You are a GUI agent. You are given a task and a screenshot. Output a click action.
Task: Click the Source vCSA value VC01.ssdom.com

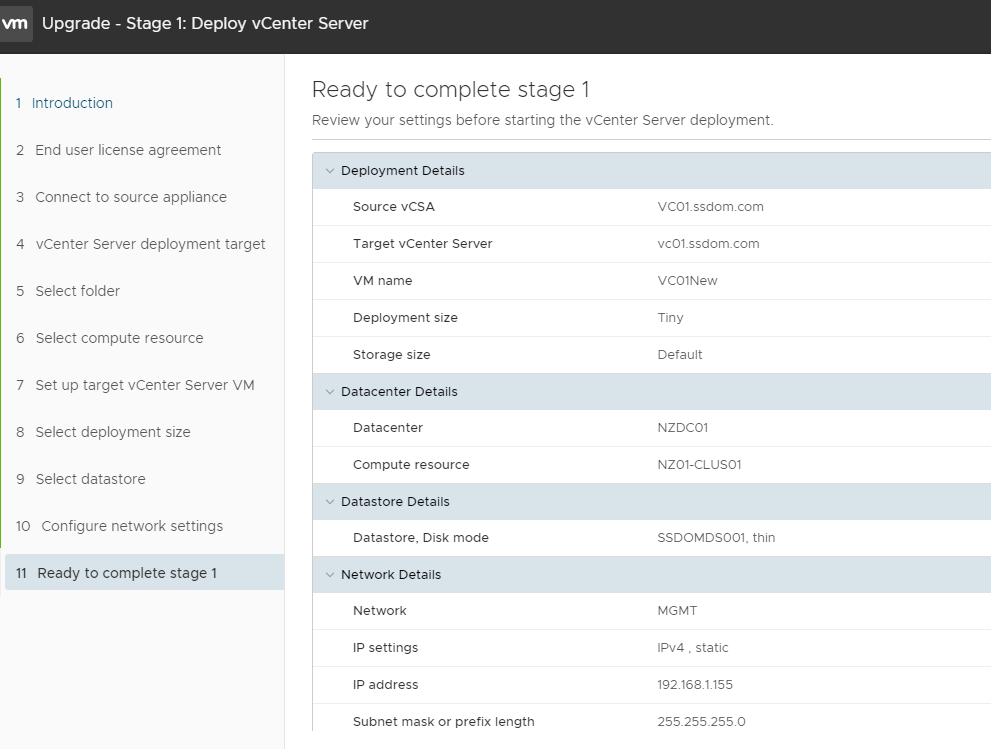710,207
